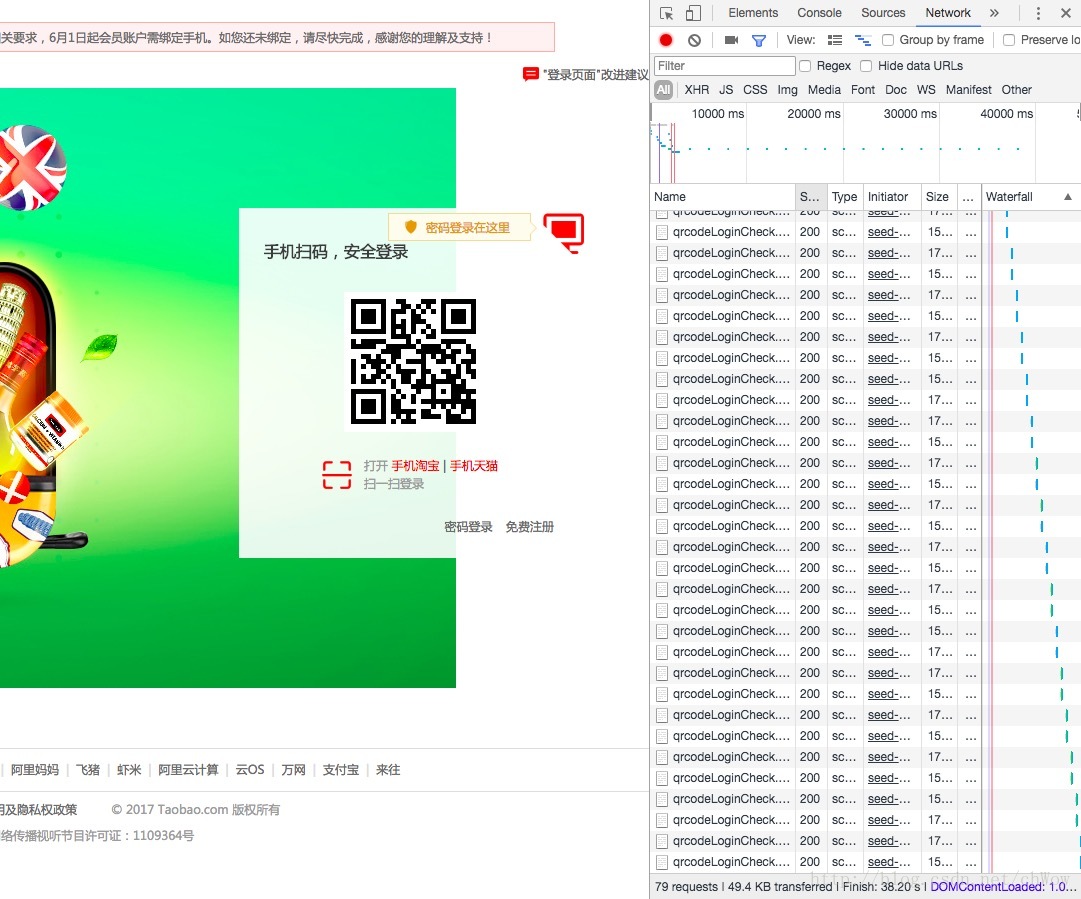Stop recording with the red record button
The width and height of the screenshot is (1081, 899).
pyautogui.click(x=665, y=40)
